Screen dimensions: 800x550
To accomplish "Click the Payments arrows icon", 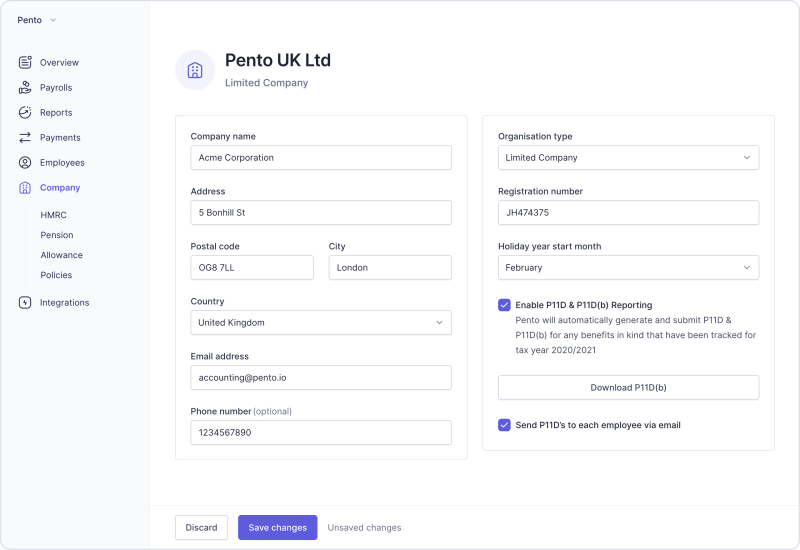I will tap(25, 137).
